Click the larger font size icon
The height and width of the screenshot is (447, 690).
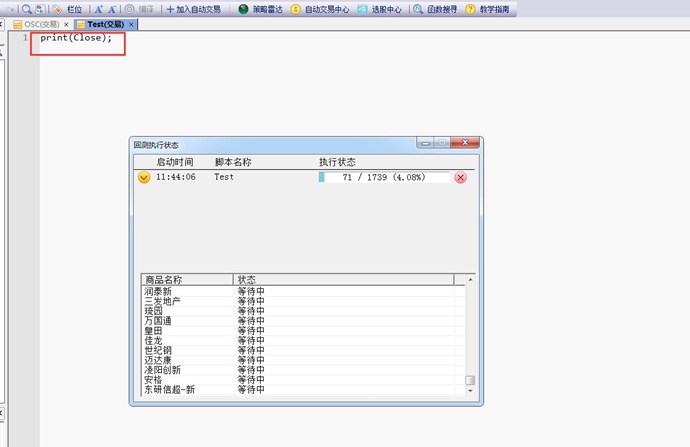pos(99,8)
